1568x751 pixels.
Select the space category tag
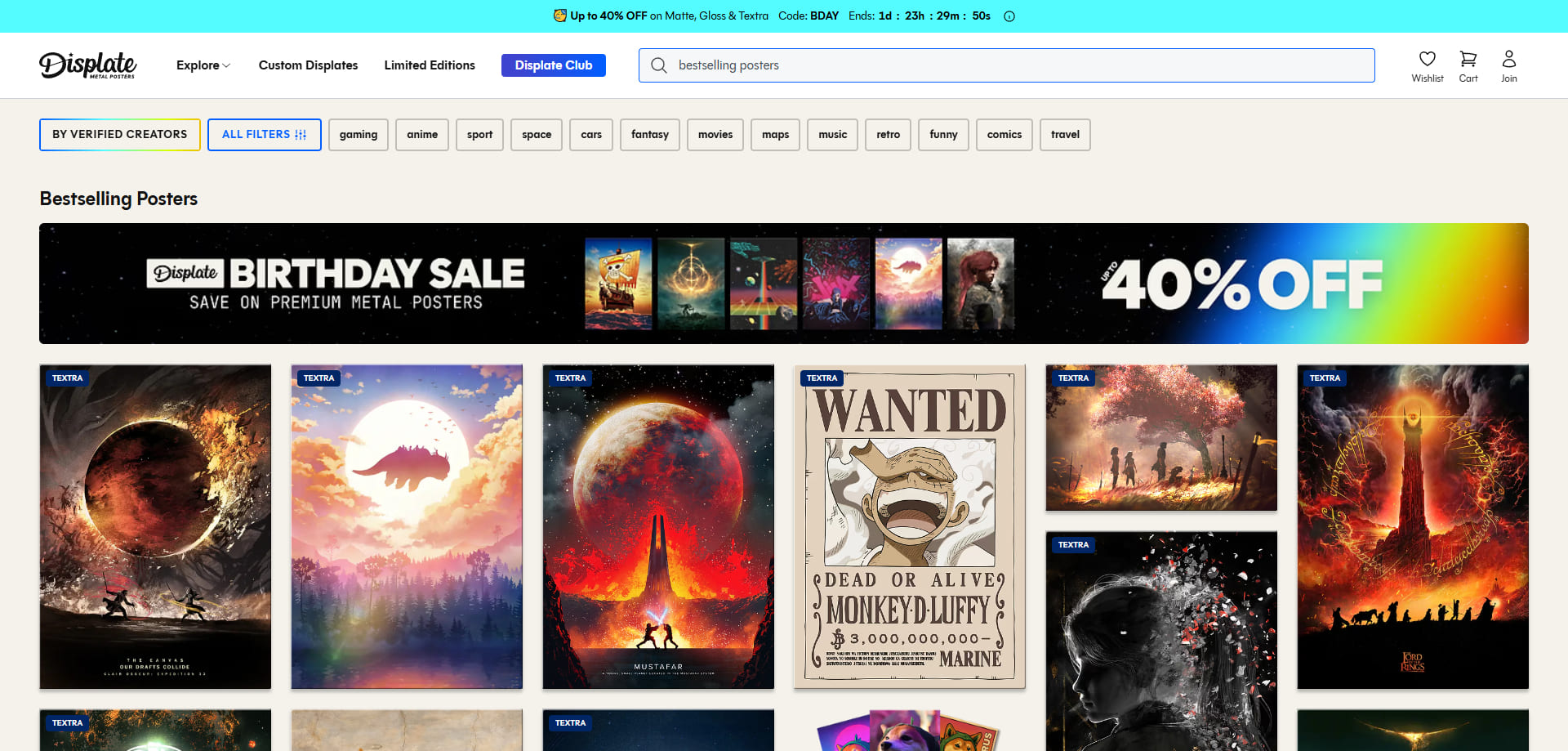tap(537, 135)
